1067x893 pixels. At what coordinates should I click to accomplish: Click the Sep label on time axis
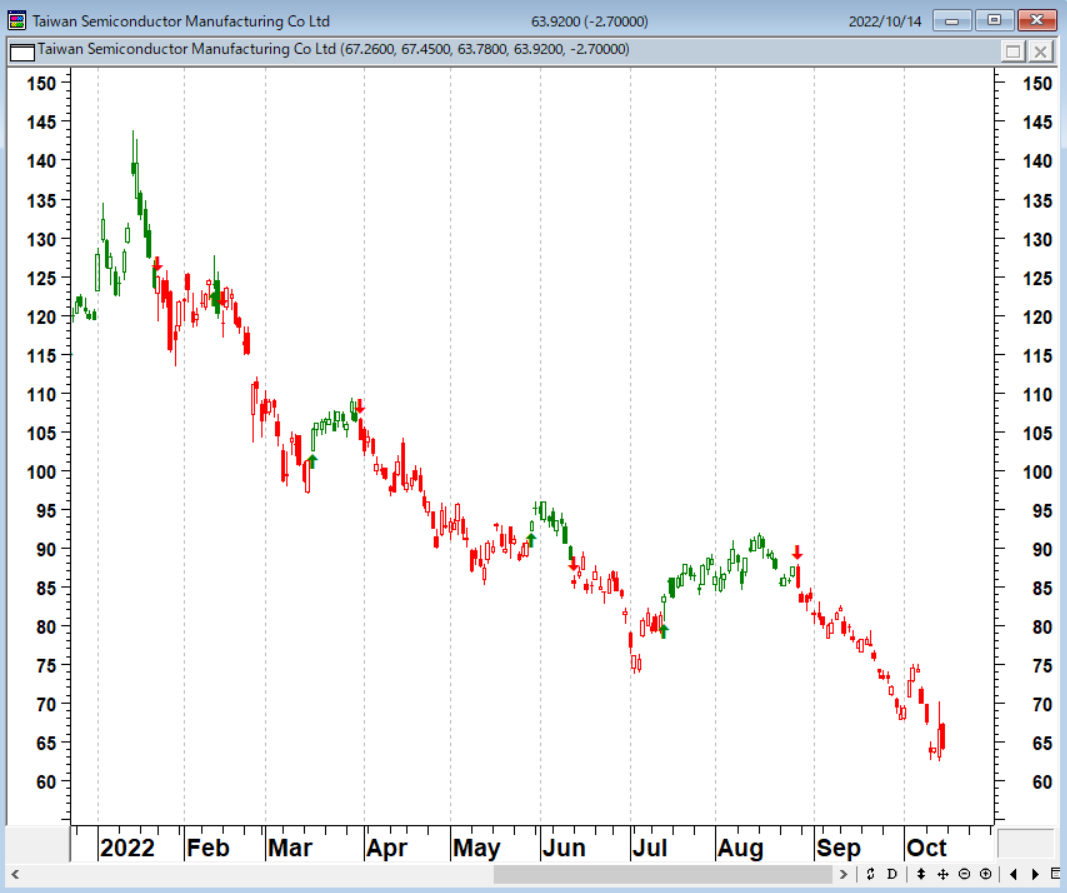click(838, 848)
